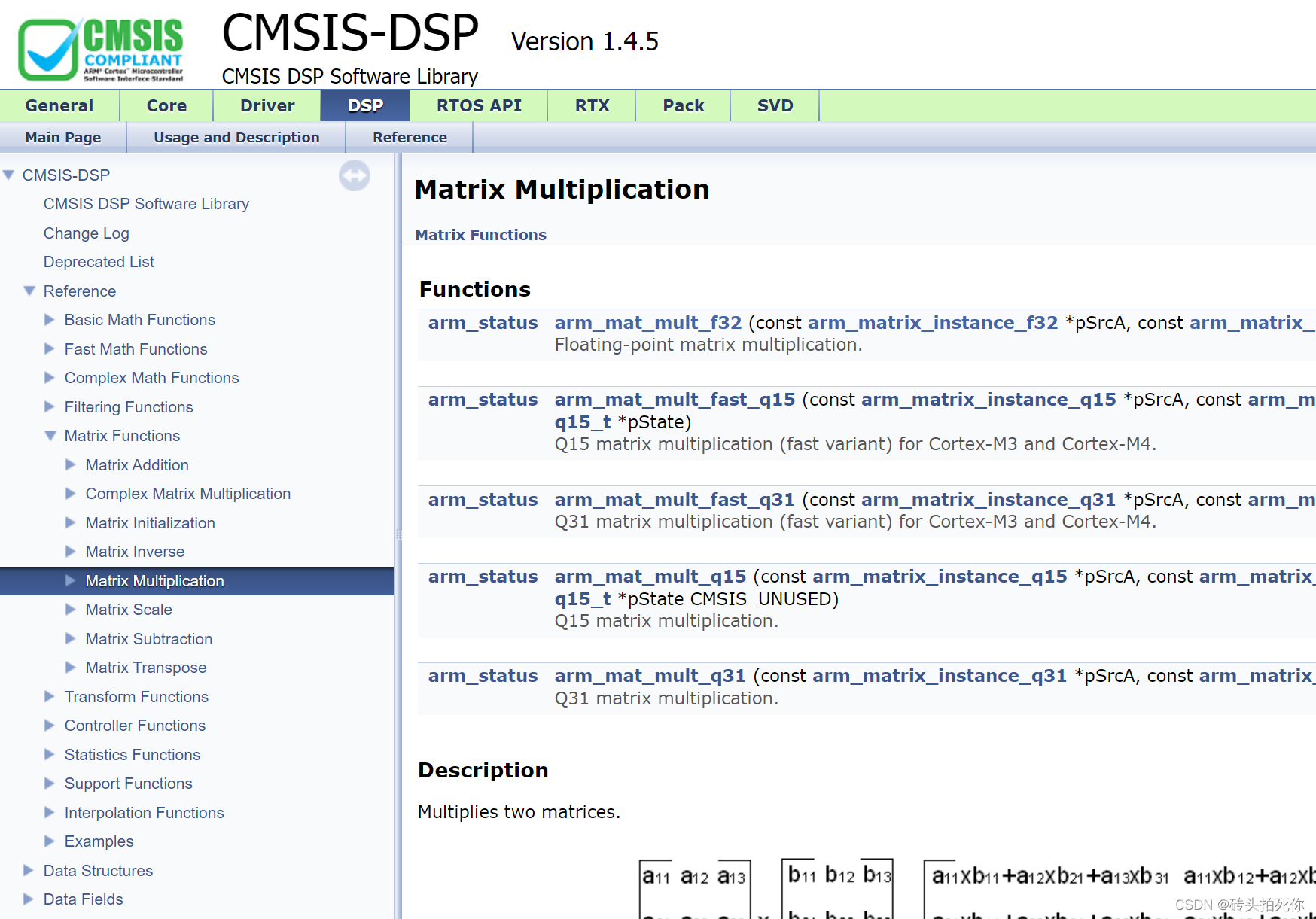1316x919 pixels.
Task: Expand Data Structures arrow
Action: pyautogui.click(x=29, y=870)
